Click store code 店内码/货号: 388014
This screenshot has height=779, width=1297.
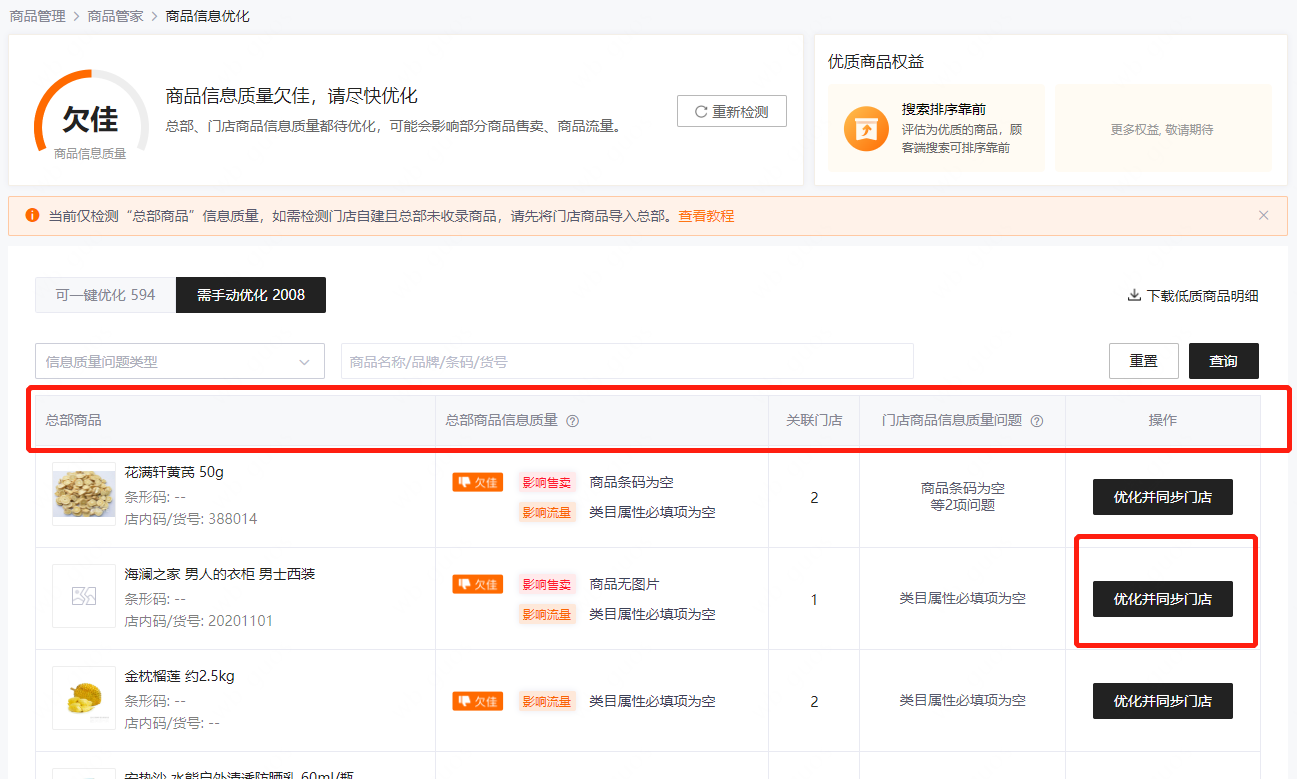191,519
